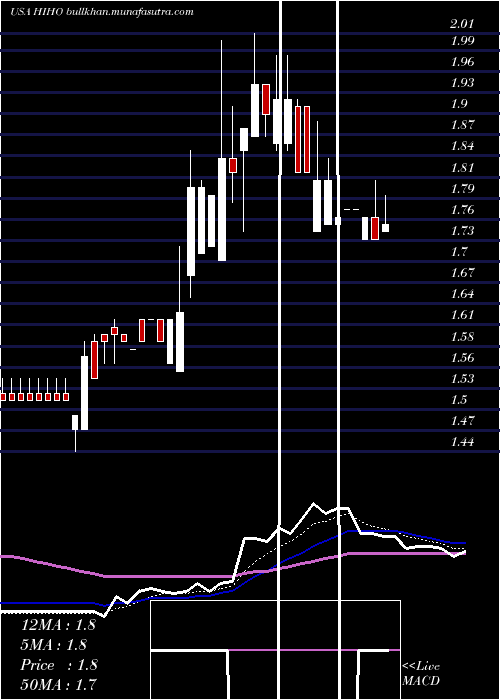Click the 1.93 price axis label
The height and width of the screenshot is (700, 500).
coord(462,83)
